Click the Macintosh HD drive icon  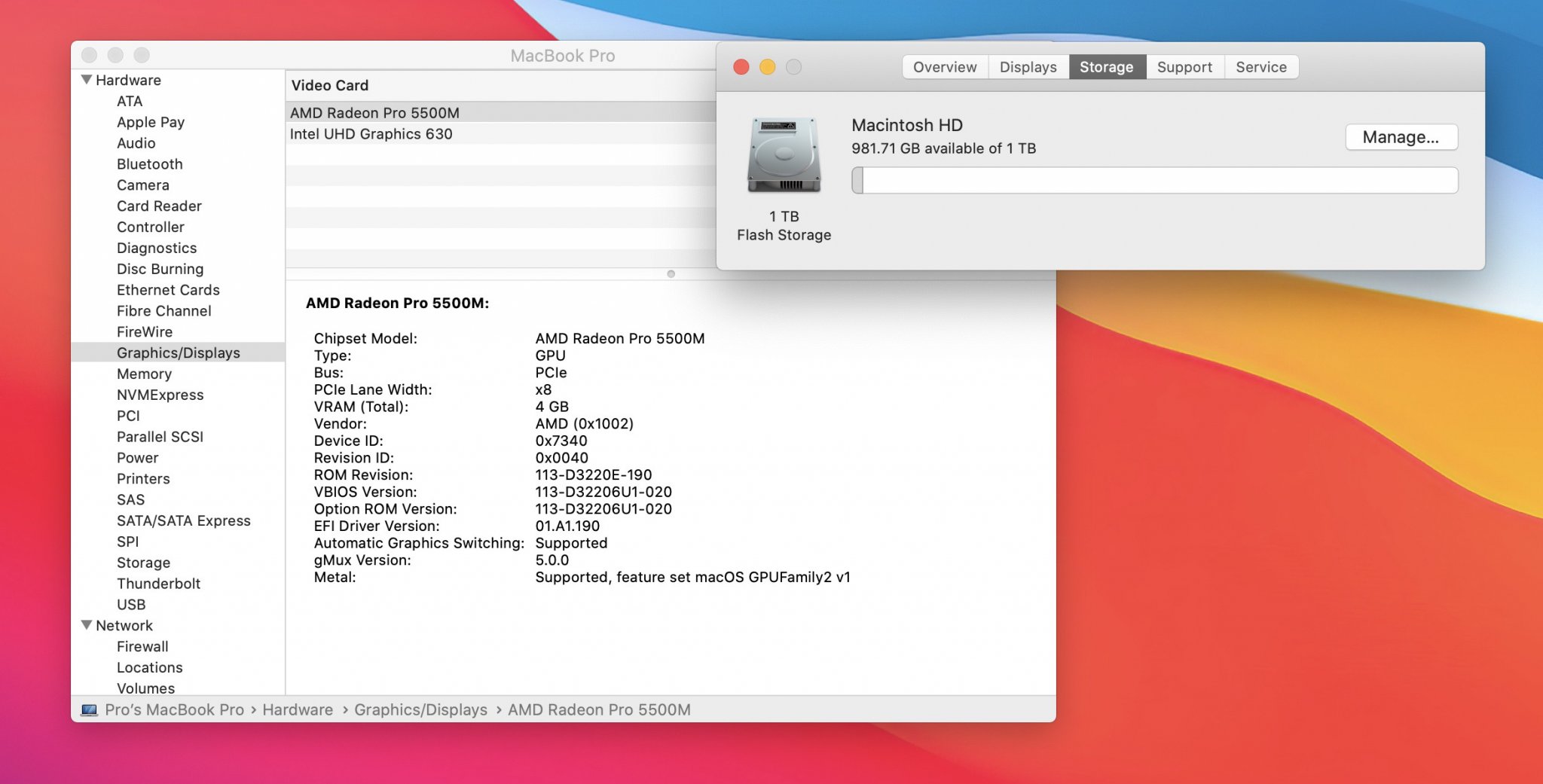pyautogui.click(x=784, y=155)
